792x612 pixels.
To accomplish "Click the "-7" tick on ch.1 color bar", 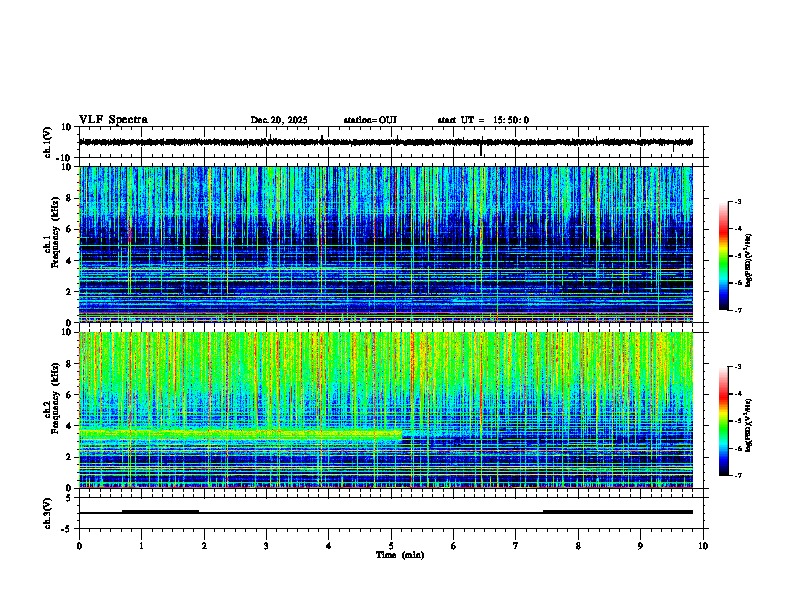I will click(737, 311).
